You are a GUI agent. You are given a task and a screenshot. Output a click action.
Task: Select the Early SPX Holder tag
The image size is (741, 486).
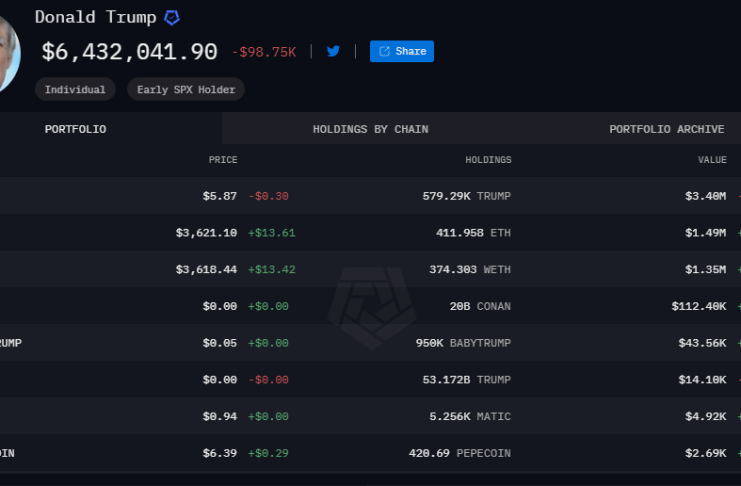(x=186, y=89)
